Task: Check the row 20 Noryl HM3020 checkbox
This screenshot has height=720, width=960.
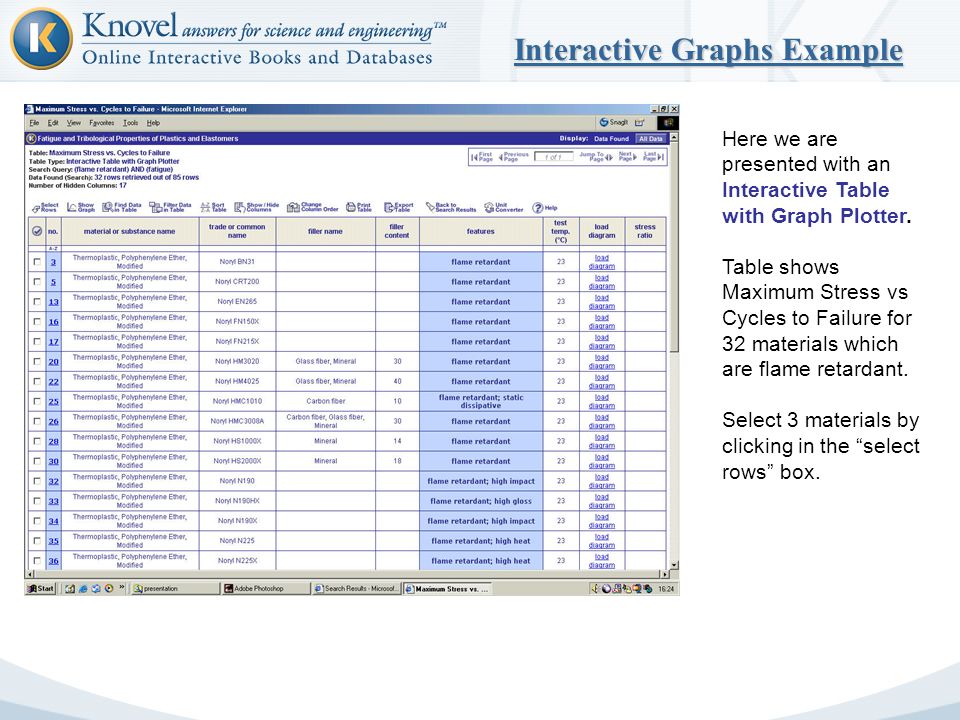Action: click(x=37, y=361)
